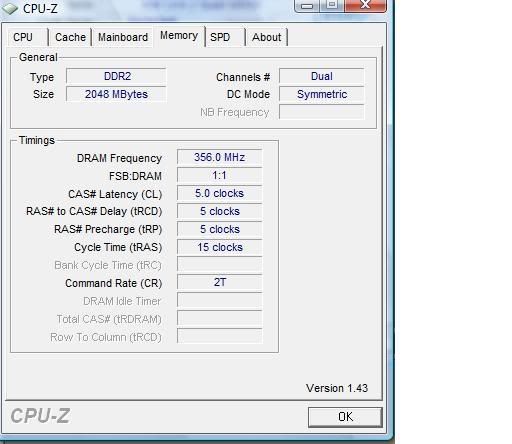Click the DC Mode label
This screenshot has width=512, height=444.
[248, 94]
